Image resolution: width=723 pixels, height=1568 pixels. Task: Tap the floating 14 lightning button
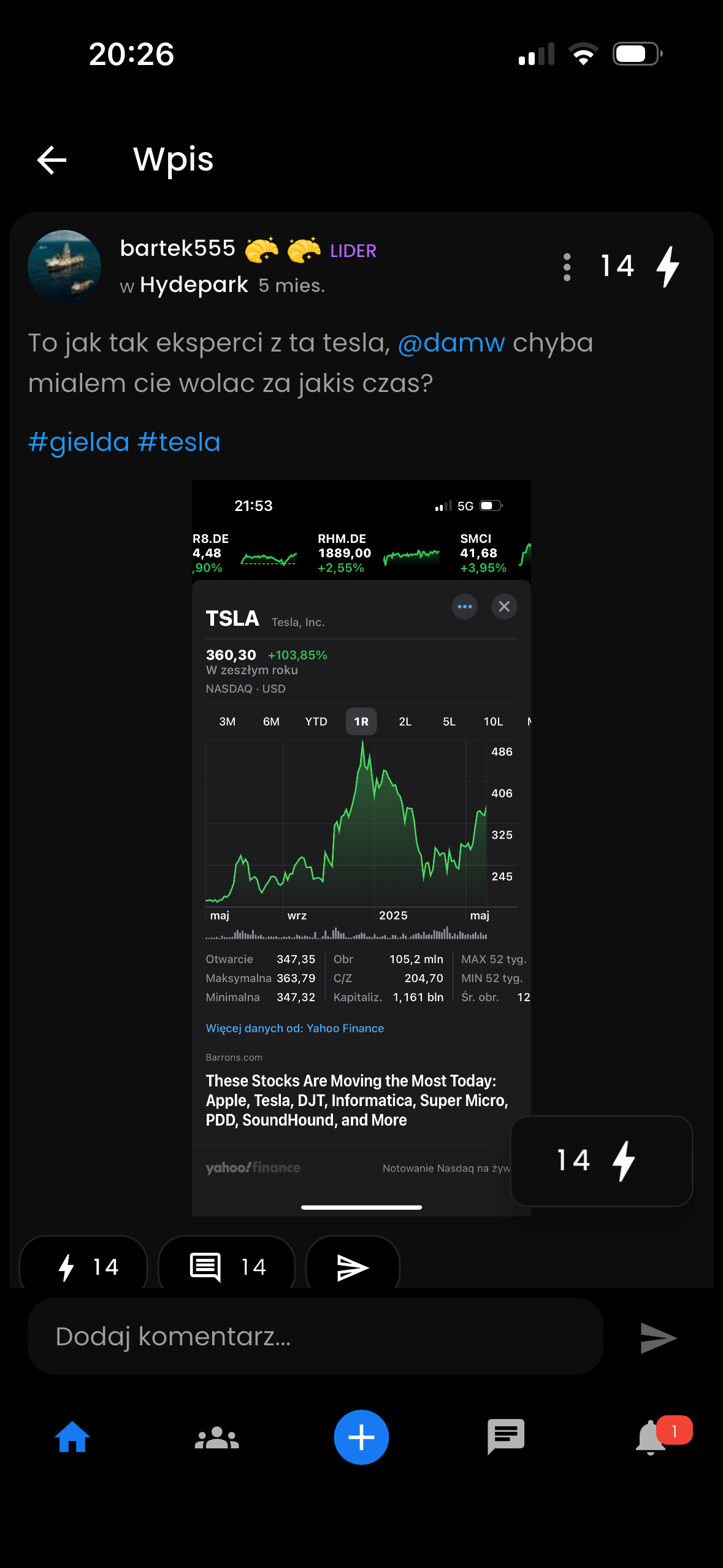point(601,1161)
